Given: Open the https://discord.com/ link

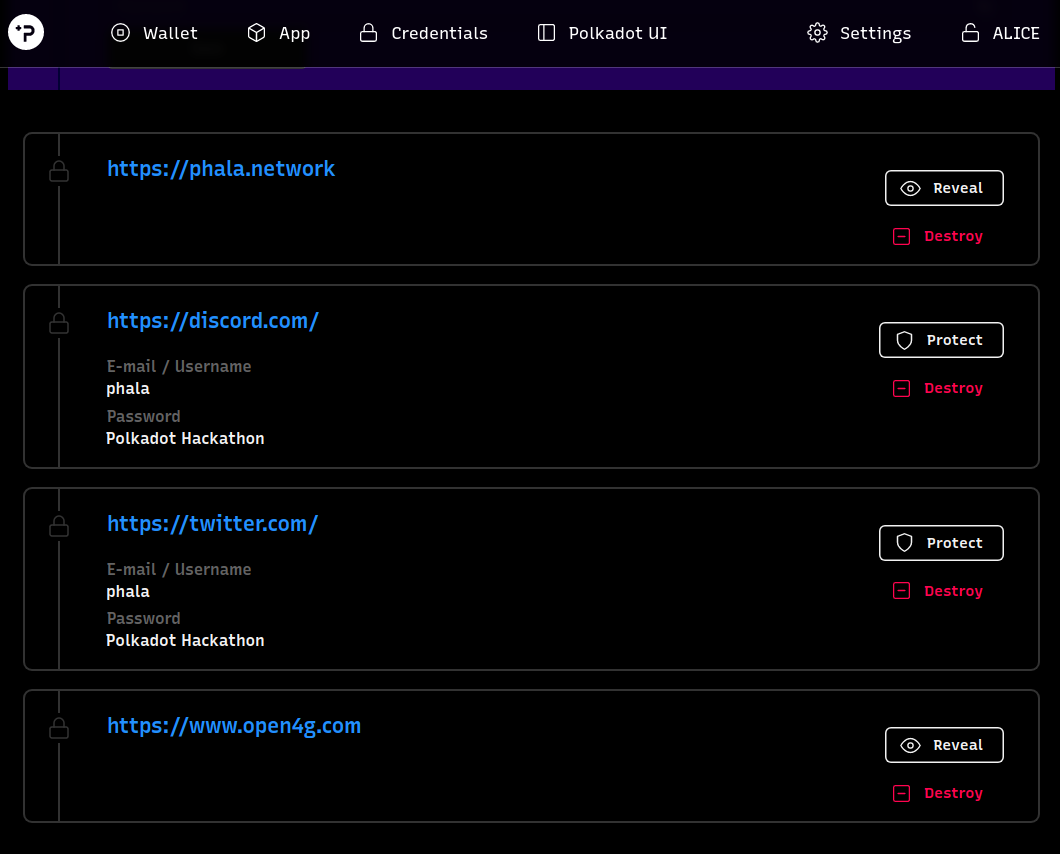Looking at the screenshot, I should tap(213, 321).
